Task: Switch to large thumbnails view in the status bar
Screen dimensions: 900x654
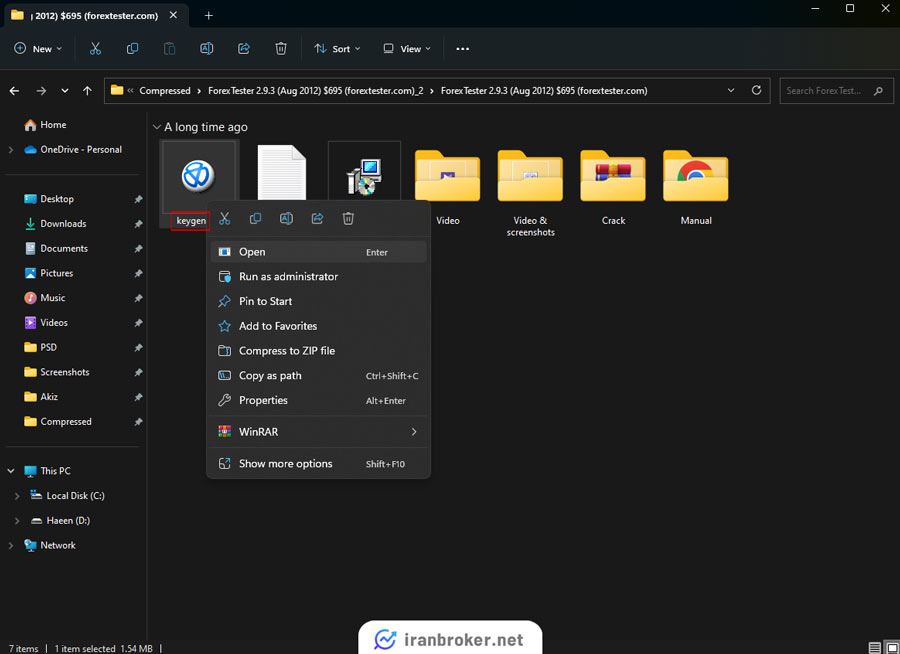Action: point(893,648)
